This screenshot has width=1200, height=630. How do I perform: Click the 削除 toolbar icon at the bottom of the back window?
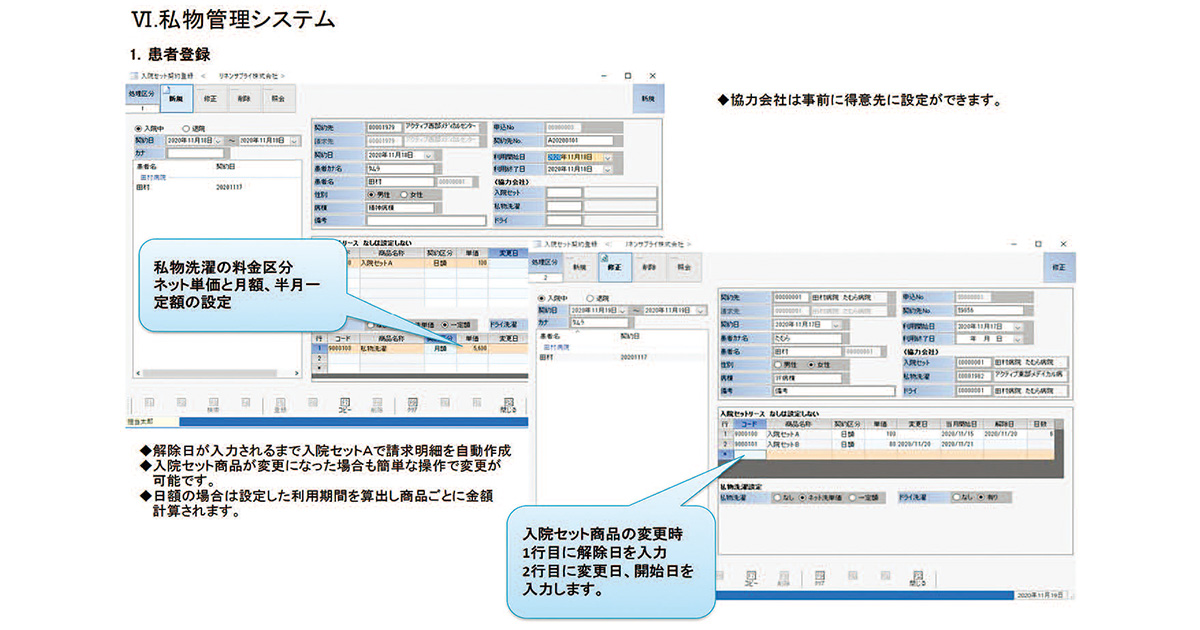pos(378,406)
